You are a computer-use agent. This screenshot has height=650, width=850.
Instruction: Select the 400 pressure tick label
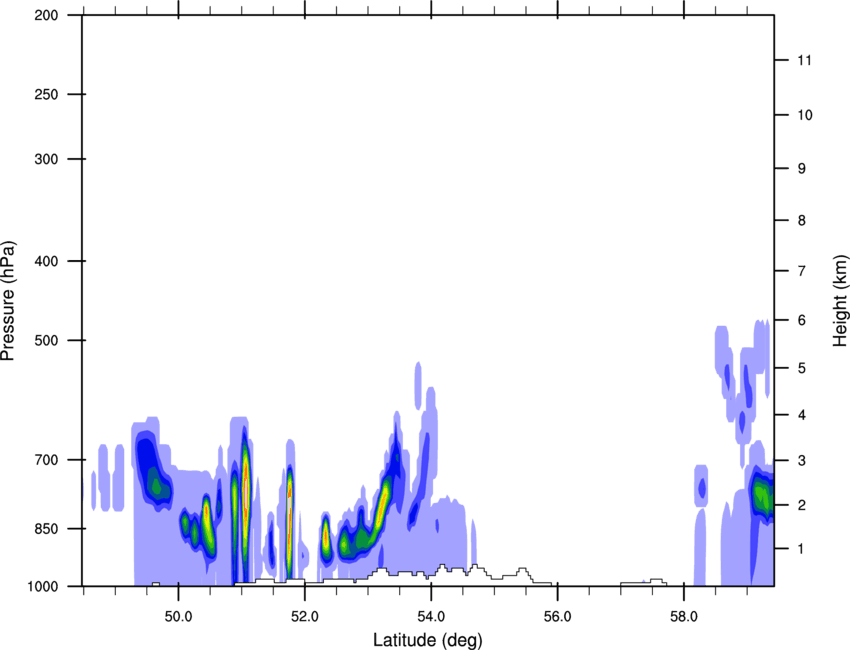[46, 261]
